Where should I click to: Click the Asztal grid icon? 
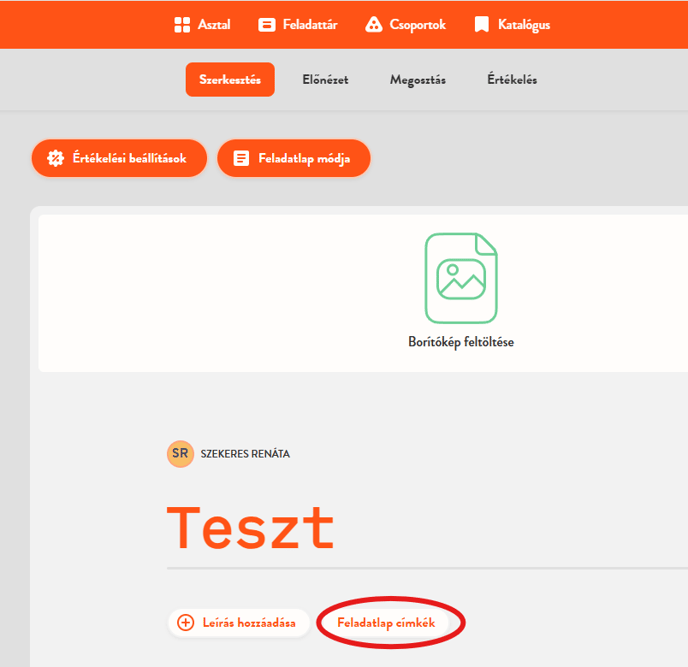tap(181, 25)
